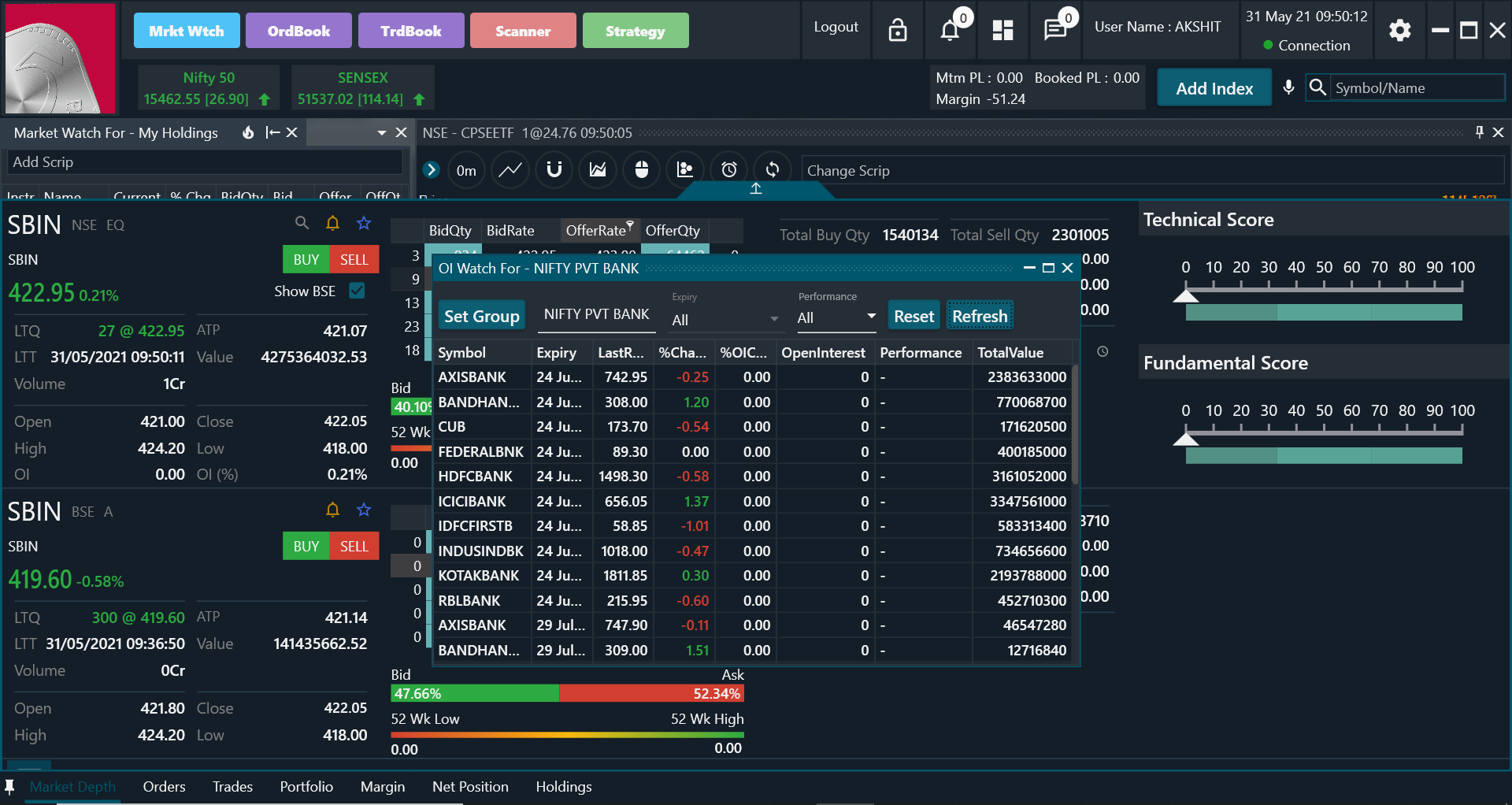
Task: Click the Add Index button
Action: coord(1214,87)
